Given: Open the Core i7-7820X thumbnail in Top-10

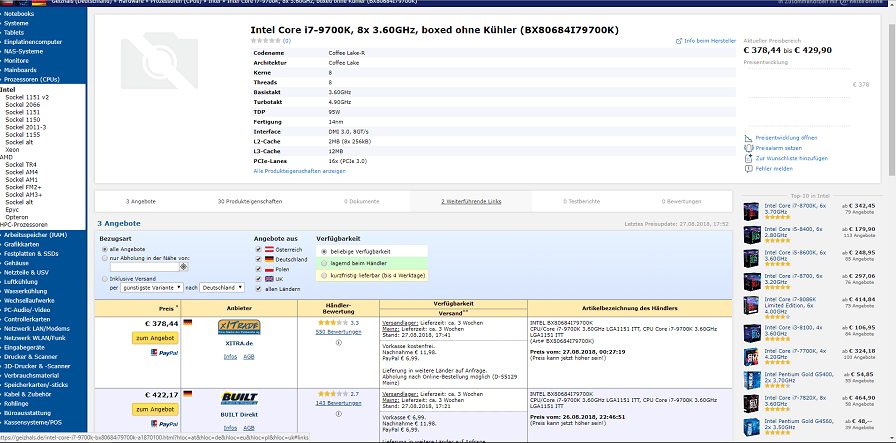Looking at the screenshot, I should (750, 404).
